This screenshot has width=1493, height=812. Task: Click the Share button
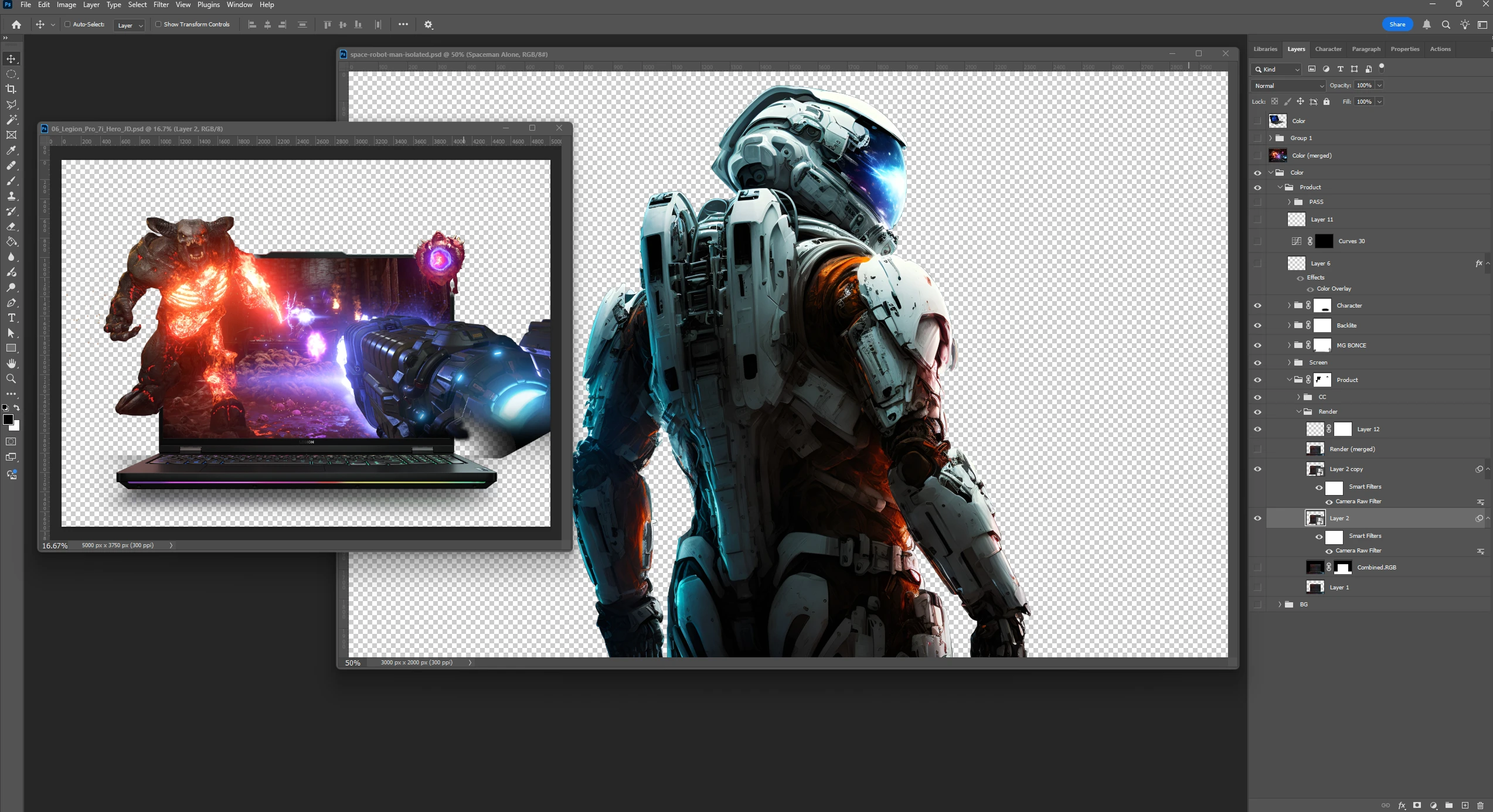point(1397,25)
